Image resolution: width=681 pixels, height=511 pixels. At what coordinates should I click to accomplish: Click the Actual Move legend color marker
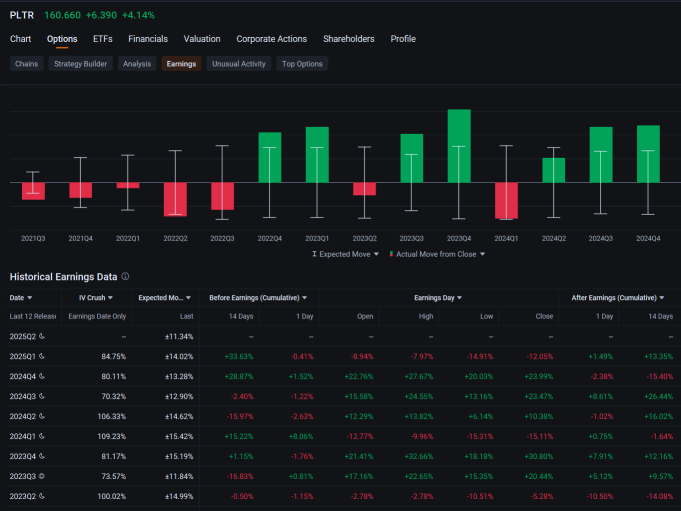tap(391, 254)
